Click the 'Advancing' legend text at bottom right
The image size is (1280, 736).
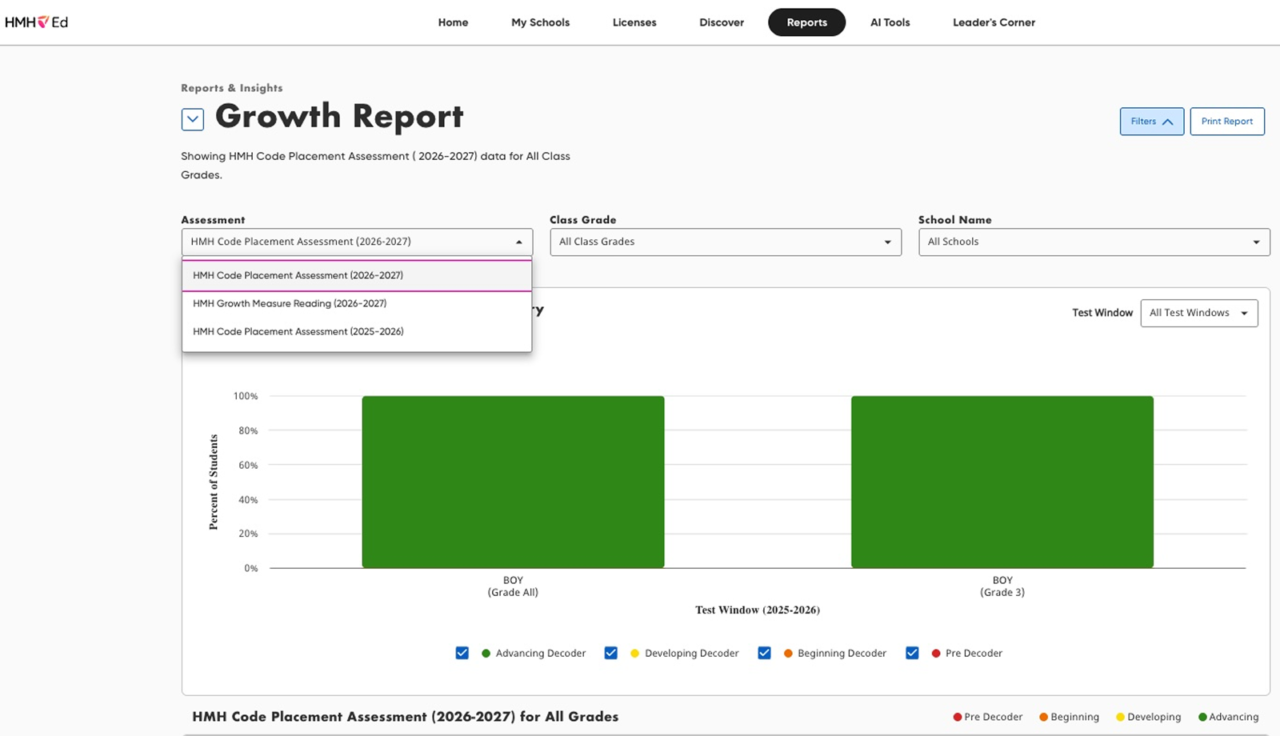coord(1234,717)
